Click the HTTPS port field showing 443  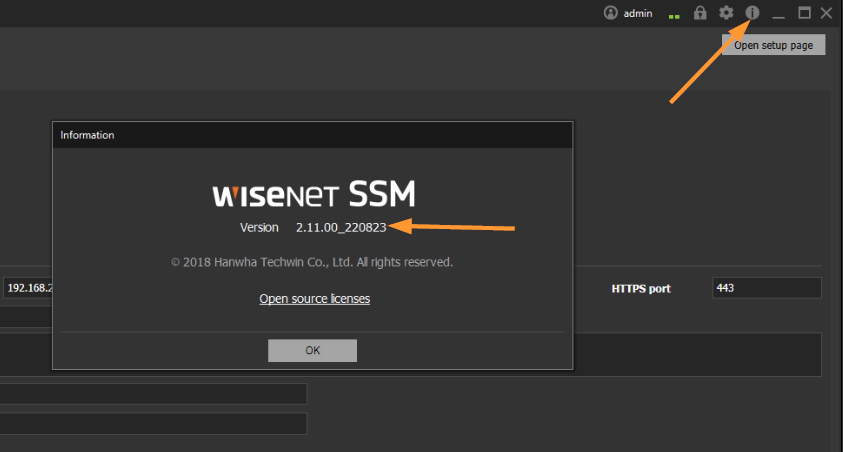coord(767,288)
